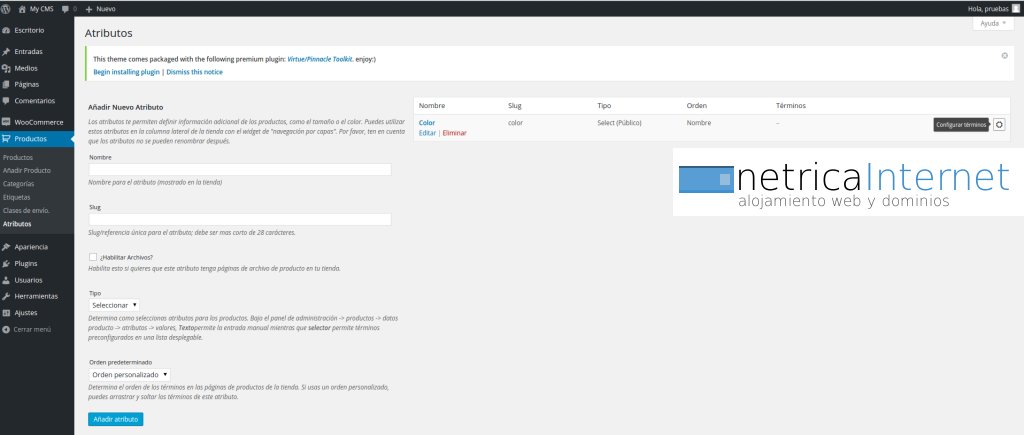Open the Orden predeterminado dropdown

pyautogui.click(x=129, y=374)
